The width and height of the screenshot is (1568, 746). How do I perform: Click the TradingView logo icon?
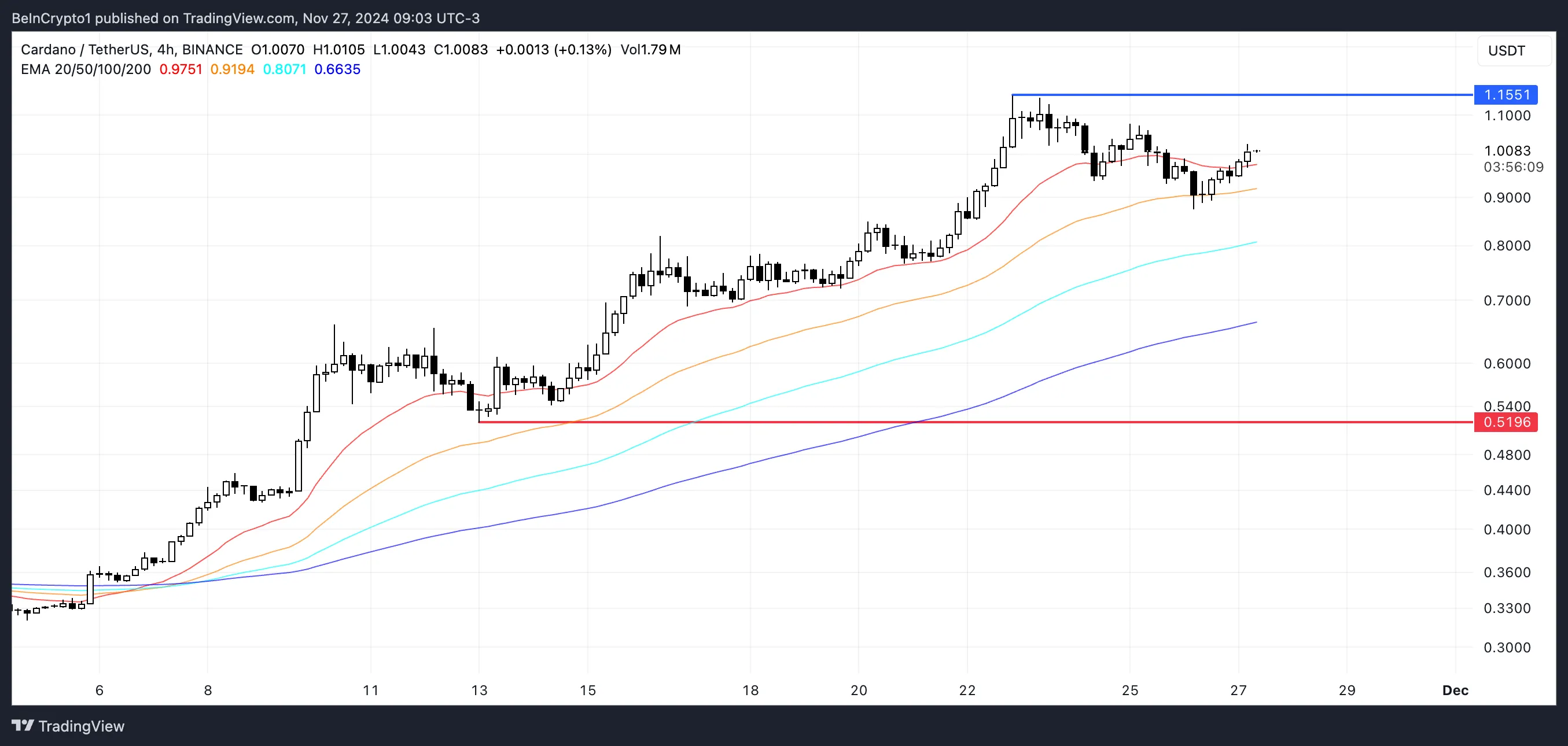pos(23,725)
